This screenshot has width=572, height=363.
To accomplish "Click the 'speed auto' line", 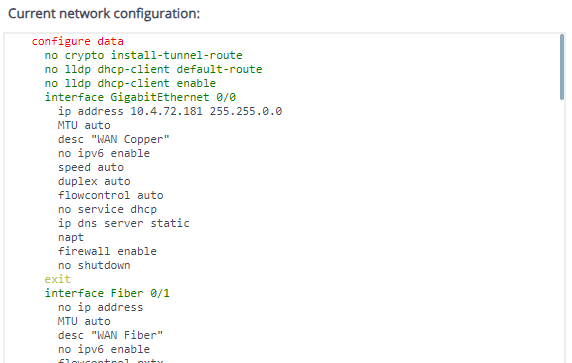I will click(x=91, y=167).
